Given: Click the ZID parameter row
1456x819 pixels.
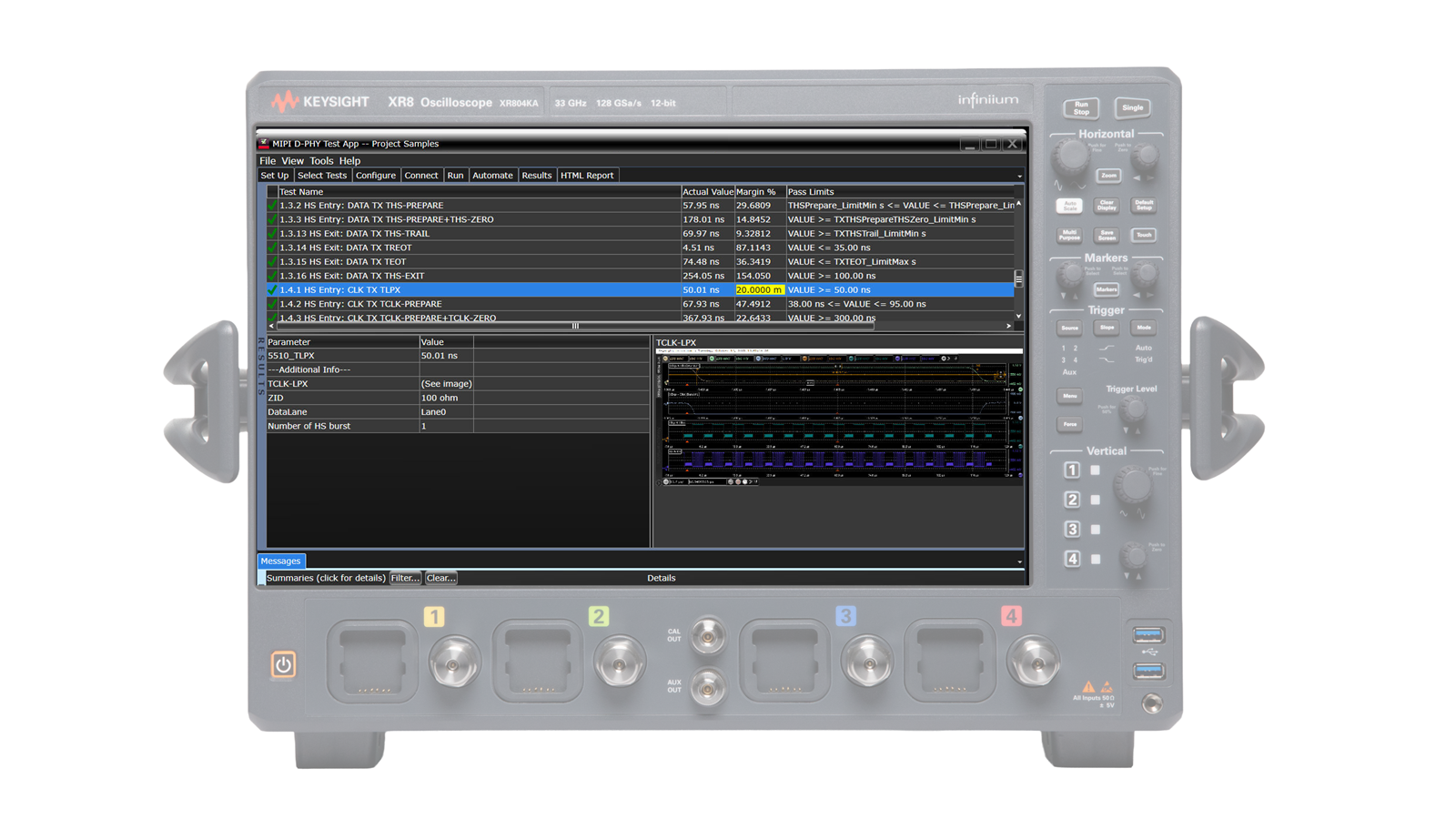Looking at the screenshot, I should [x=458, y=398].
